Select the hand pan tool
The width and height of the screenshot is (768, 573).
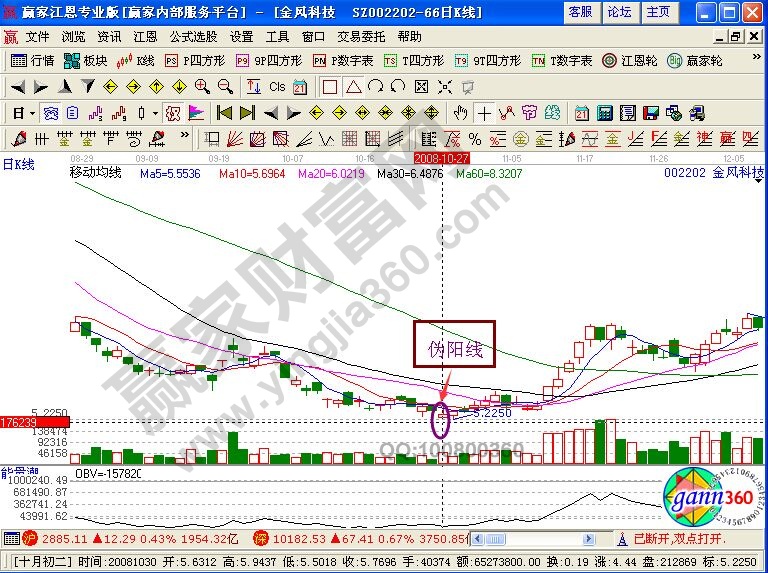click(x=460, y=112)
